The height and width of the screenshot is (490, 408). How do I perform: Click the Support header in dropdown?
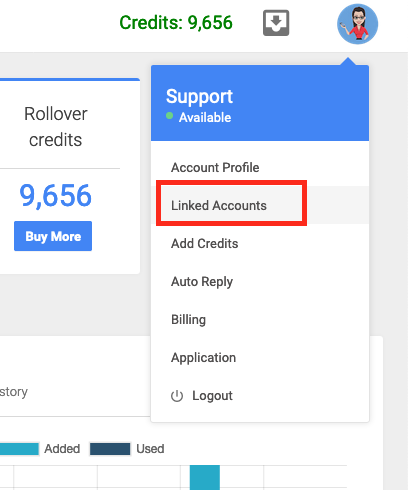tap(199, 96)
